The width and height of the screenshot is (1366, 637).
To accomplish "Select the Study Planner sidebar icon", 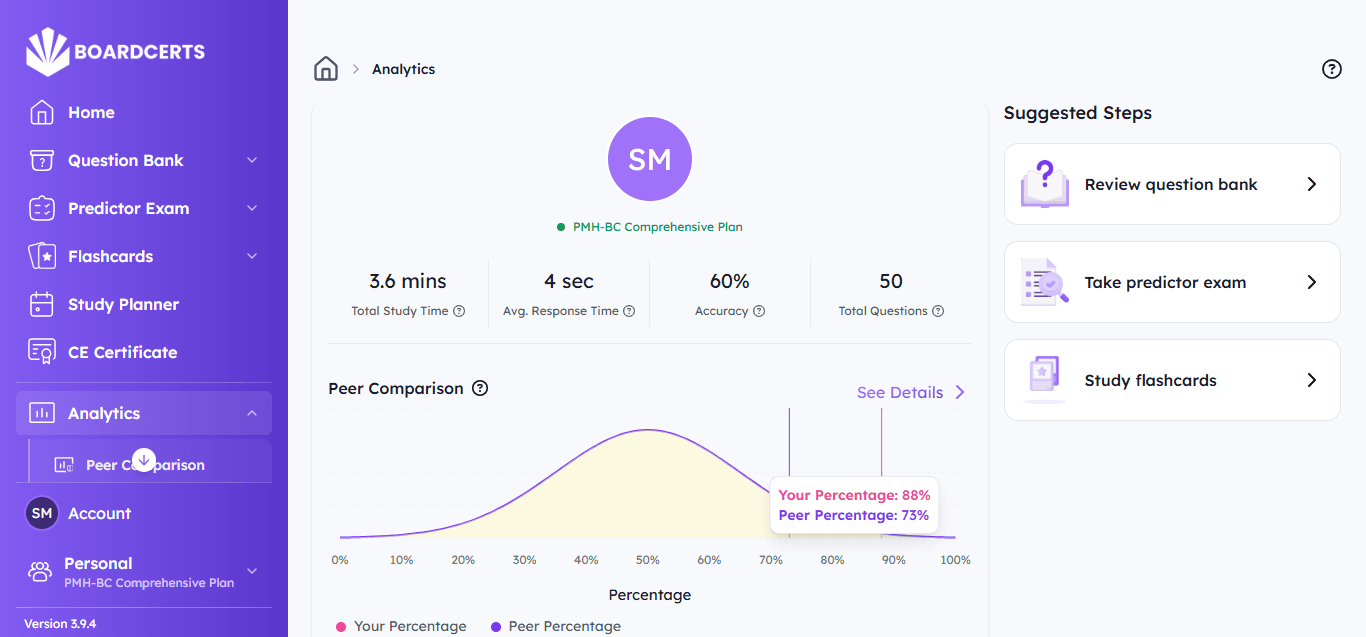I will coord(39,304).
